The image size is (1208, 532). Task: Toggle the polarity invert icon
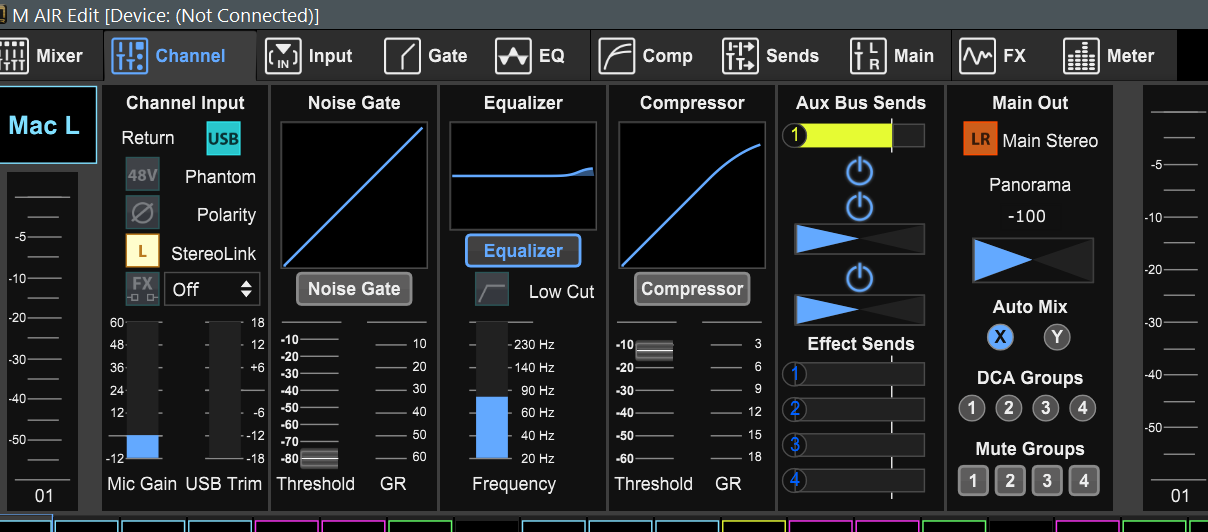click(x=142, y=214)
